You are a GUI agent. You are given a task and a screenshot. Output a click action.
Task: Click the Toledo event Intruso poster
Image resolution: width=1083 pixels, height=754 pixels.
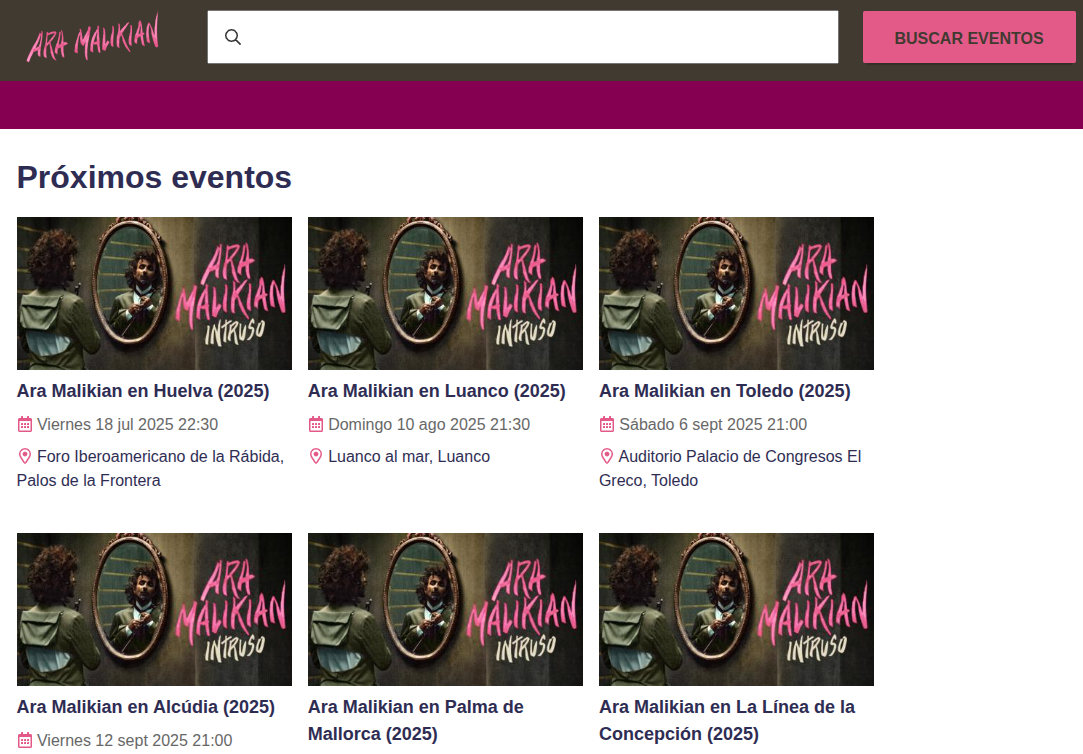coord(736,293)
